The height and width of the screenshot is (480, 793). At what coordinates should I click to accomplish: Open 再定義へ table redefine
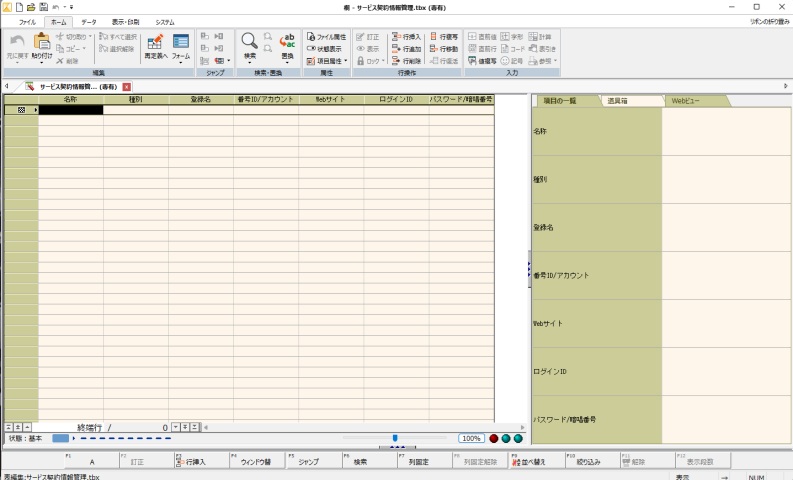155,46
